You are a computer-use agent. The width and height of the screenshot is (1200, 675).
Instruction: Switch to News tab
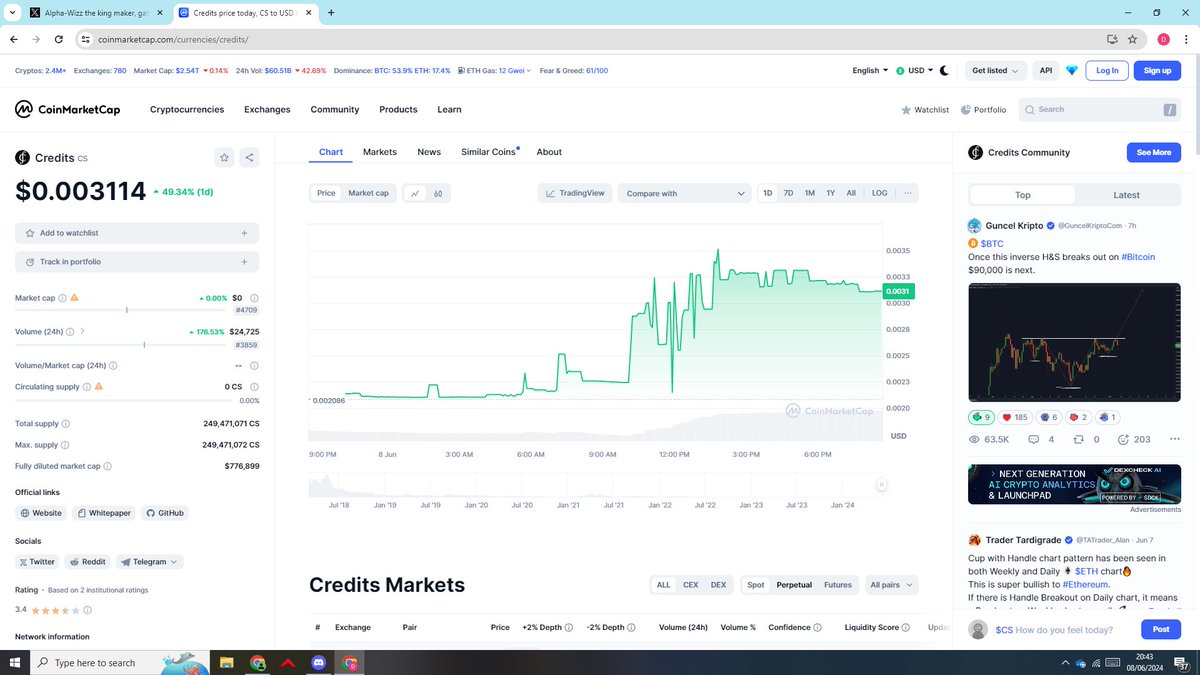429,152
